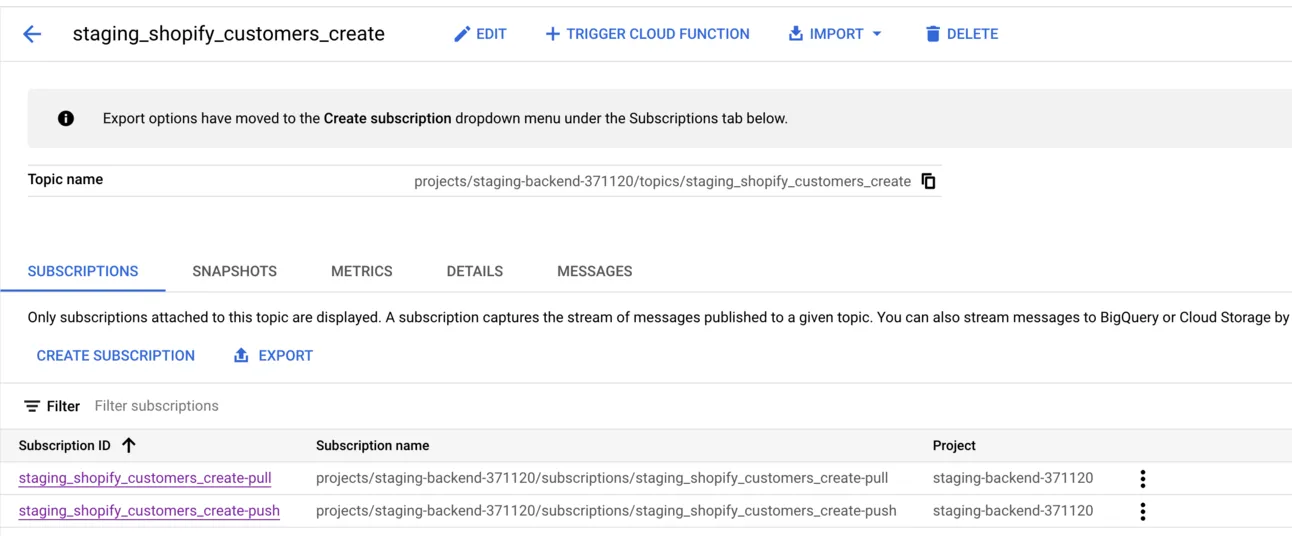Click the Filter list icon
Viewport: 1292px width, 536px height.
click(x=33, y=406)
